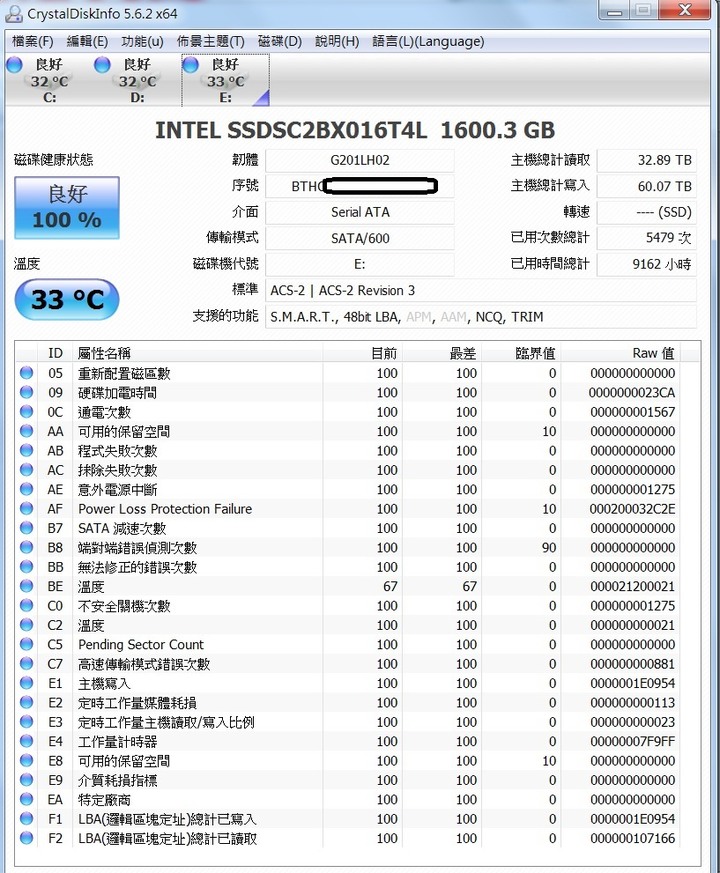Click the status orb for attribute AB
The image size is (720, 873).
tap(26, 450)
